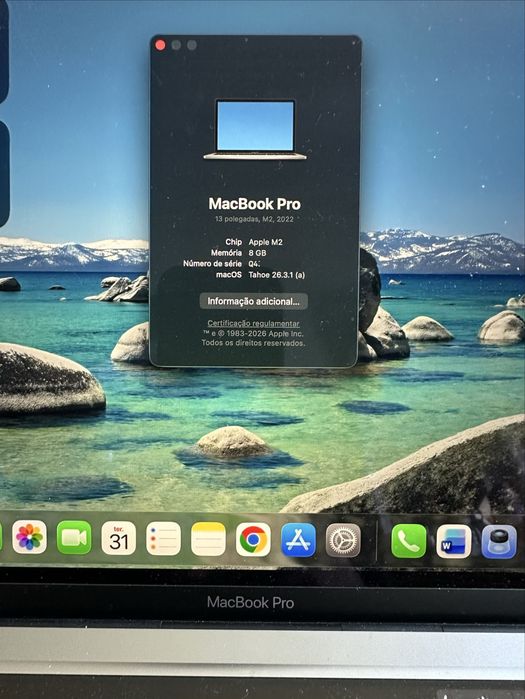Screen dimensions: 525x699
Task: Select the 'Número de série' label
Action: click(213, 263)
